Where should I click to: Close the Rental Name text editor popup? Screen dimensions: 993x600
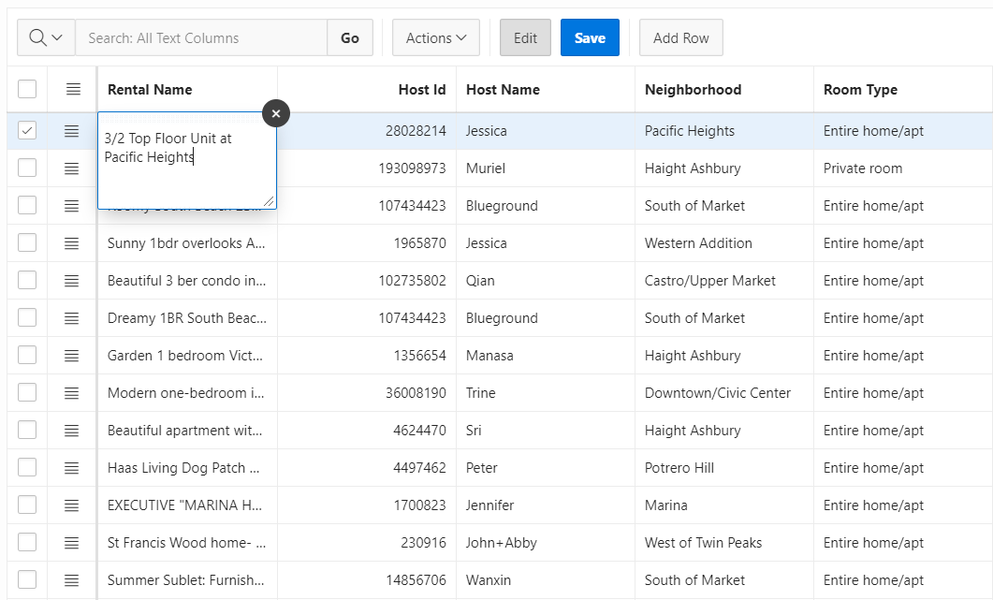pos(276,114)
